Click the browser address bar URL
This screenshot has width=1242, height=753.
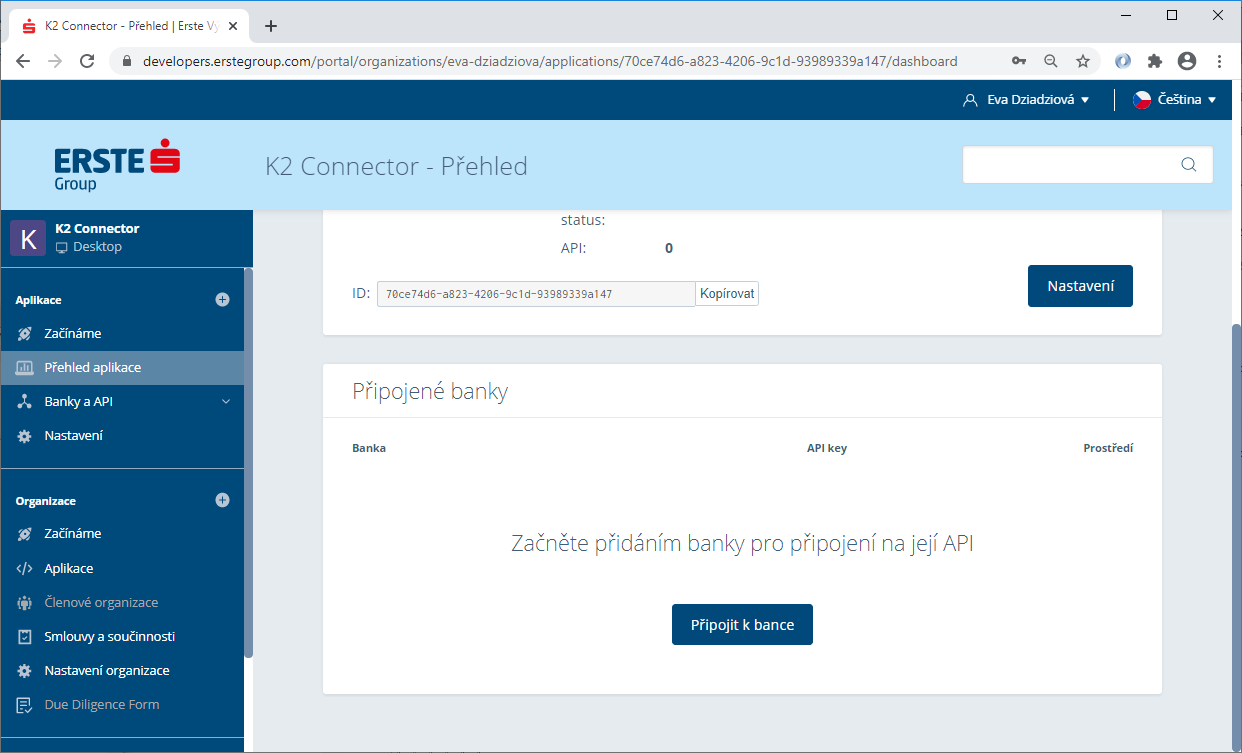point(550,61)
